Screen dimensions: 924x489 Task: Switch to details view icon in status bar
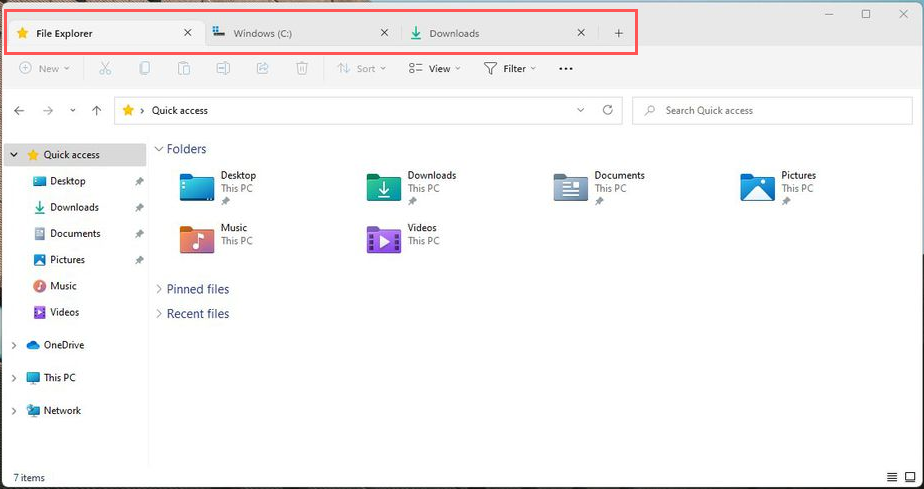(892, 477)
